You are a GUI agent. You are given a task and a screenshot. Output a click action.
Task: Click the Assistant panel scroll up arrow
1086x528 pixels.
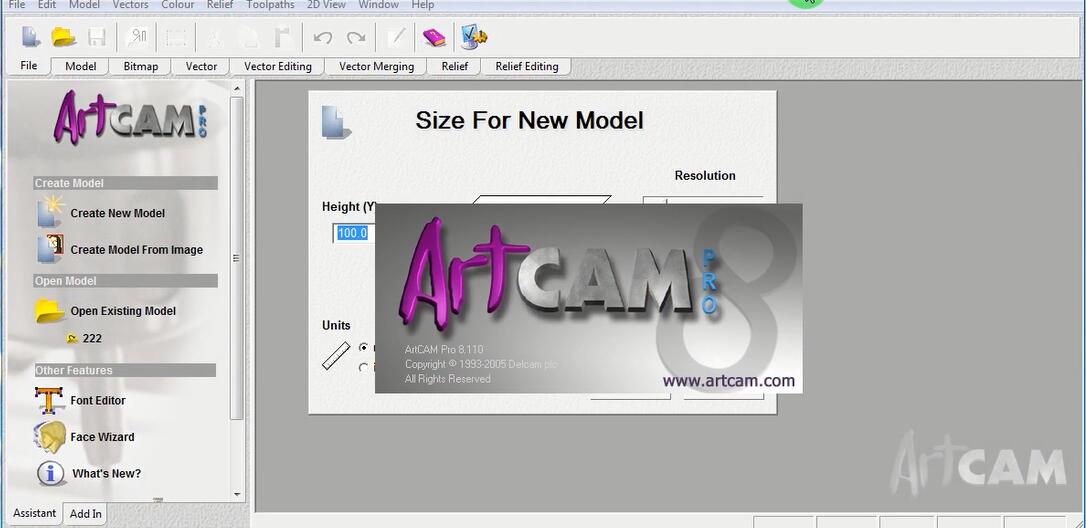(x=237, y=89)
